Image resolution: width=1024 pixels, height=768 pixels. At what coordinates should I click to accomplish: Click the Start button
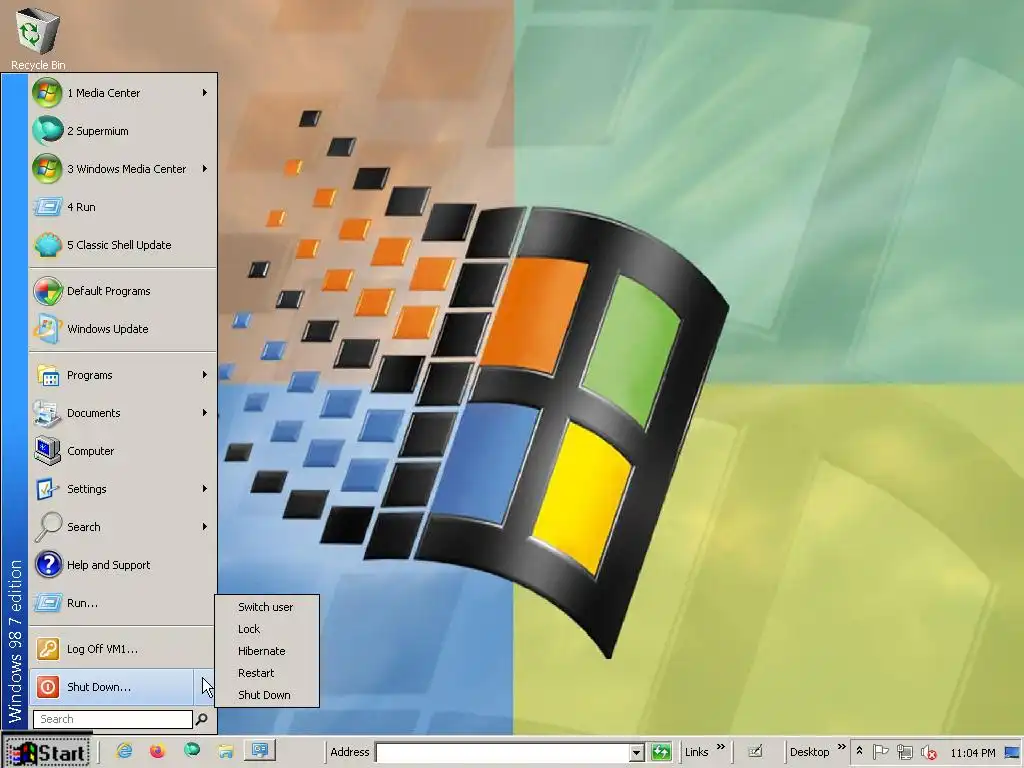46,752
